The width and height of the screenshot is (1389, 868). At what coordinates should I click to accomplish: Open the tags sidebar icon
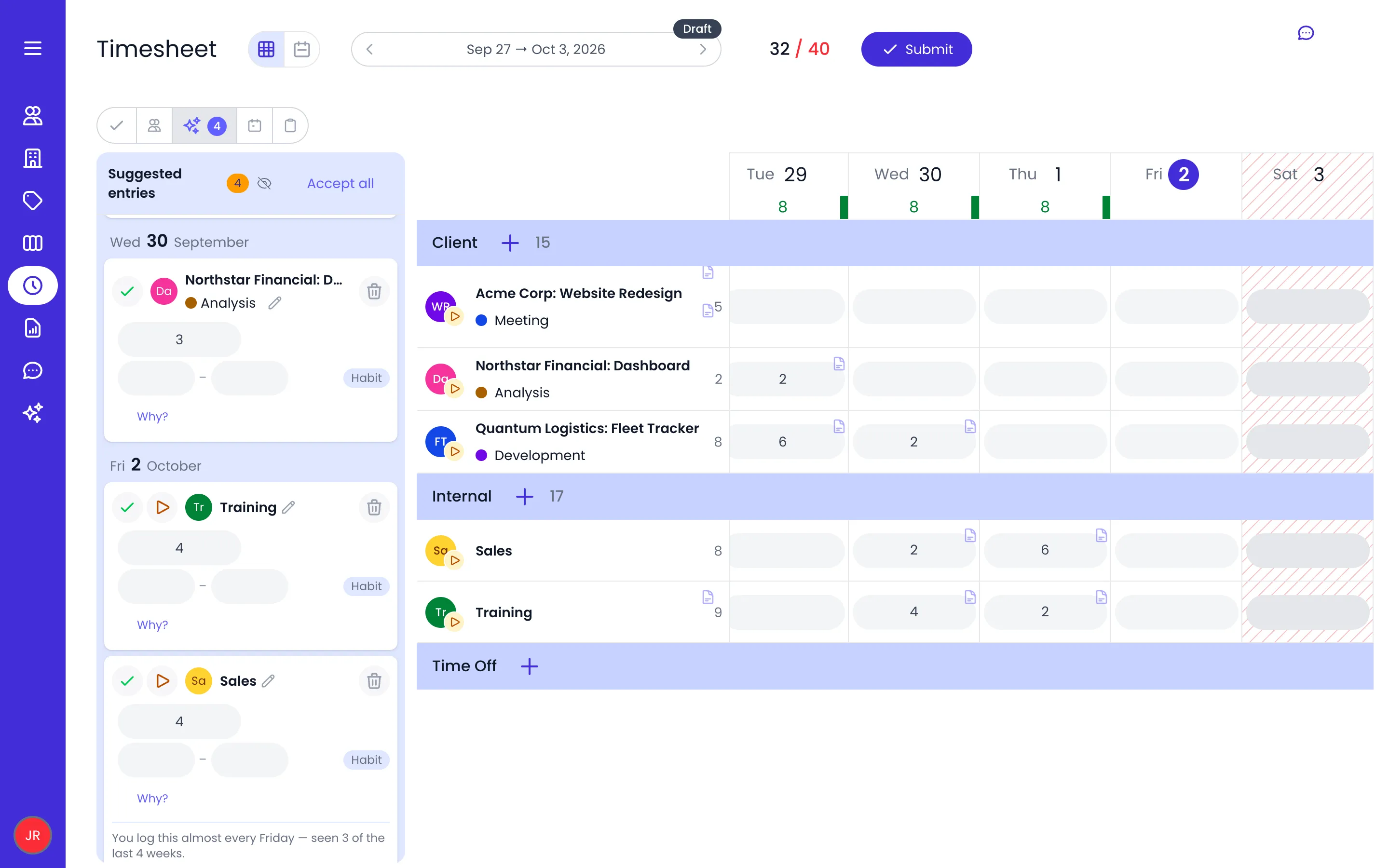pos(33,200)
